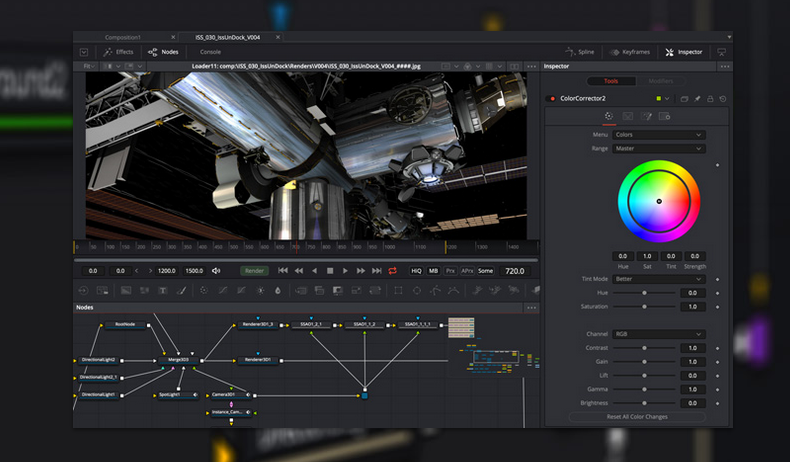This screenshot has height=462, width=790.
Task: Play the composition forward
Action: click(345, 271)
